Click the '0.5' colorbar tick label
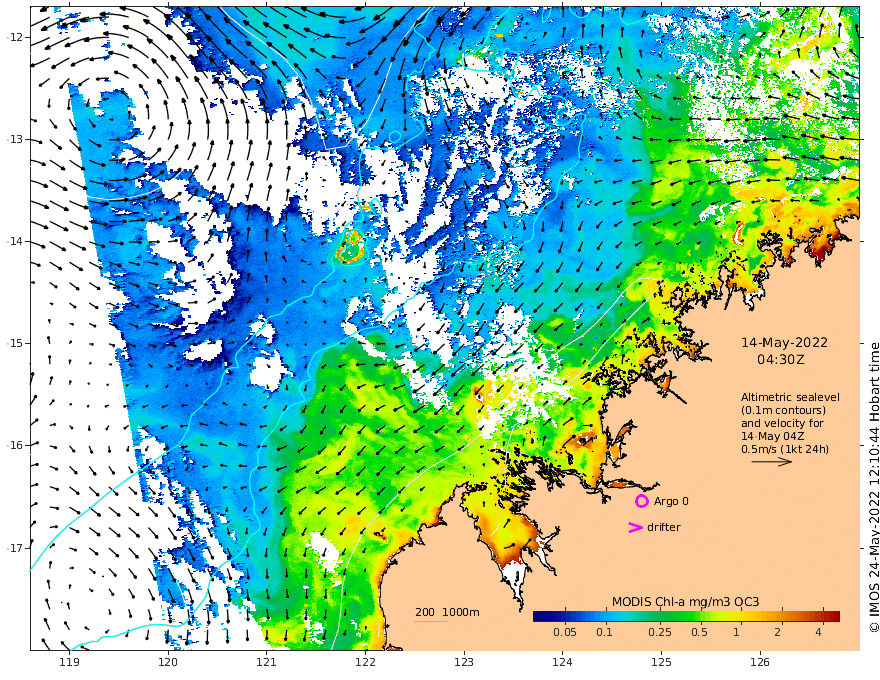This screenshot has width=880, height=680. (x=699, y=632)
